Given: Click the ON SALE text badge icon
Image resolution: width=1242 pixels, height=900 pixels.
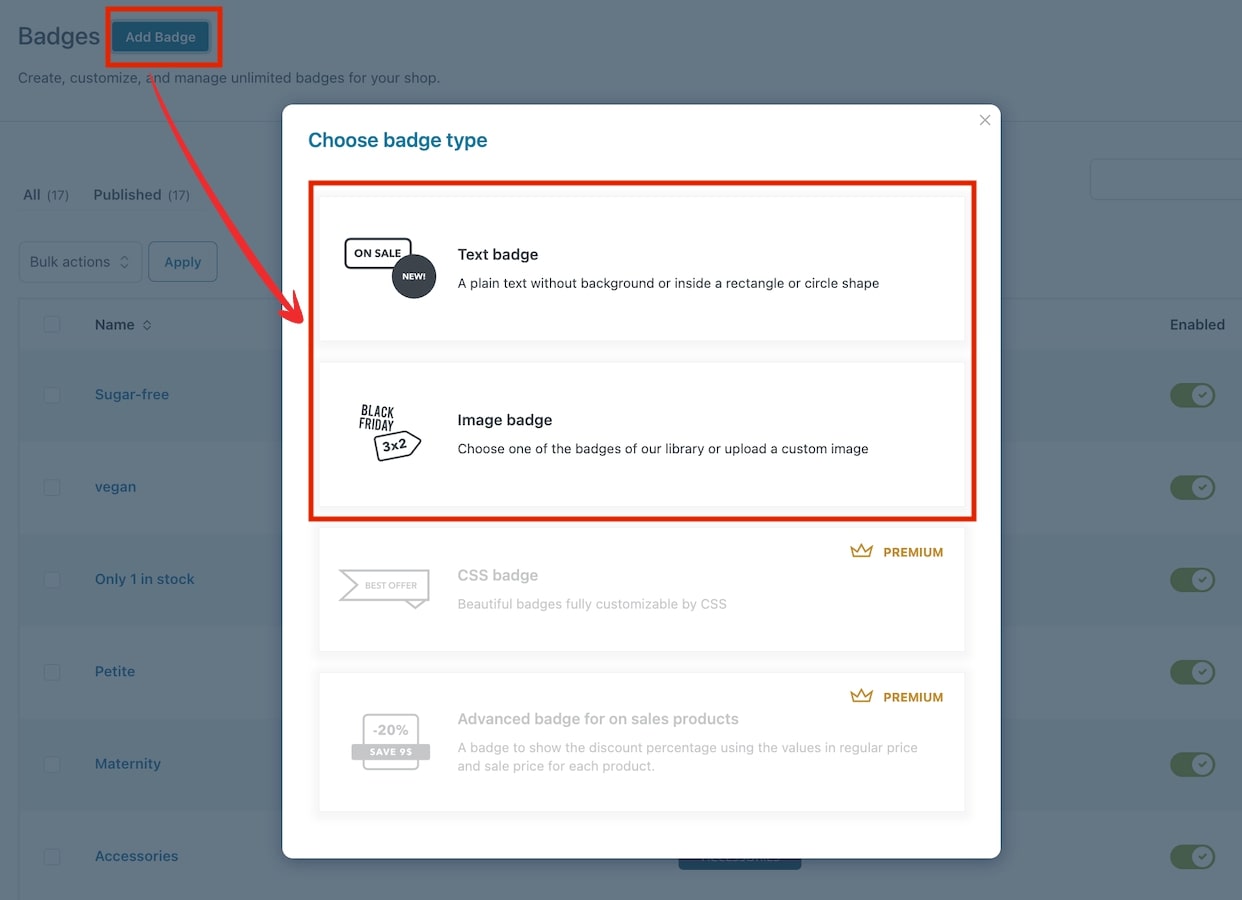Looking at the screenshot, I should pos(390,268).
